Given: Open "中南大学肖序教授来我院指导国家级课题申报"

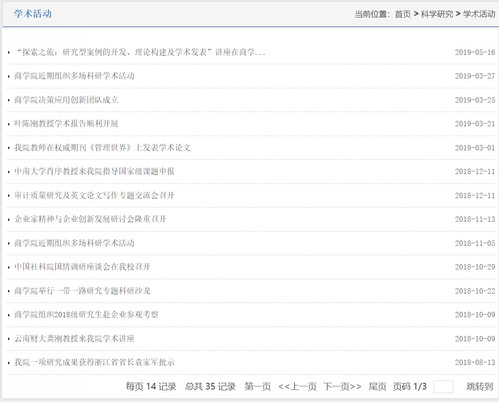Looking at the screenshot, I should point(94,171).
